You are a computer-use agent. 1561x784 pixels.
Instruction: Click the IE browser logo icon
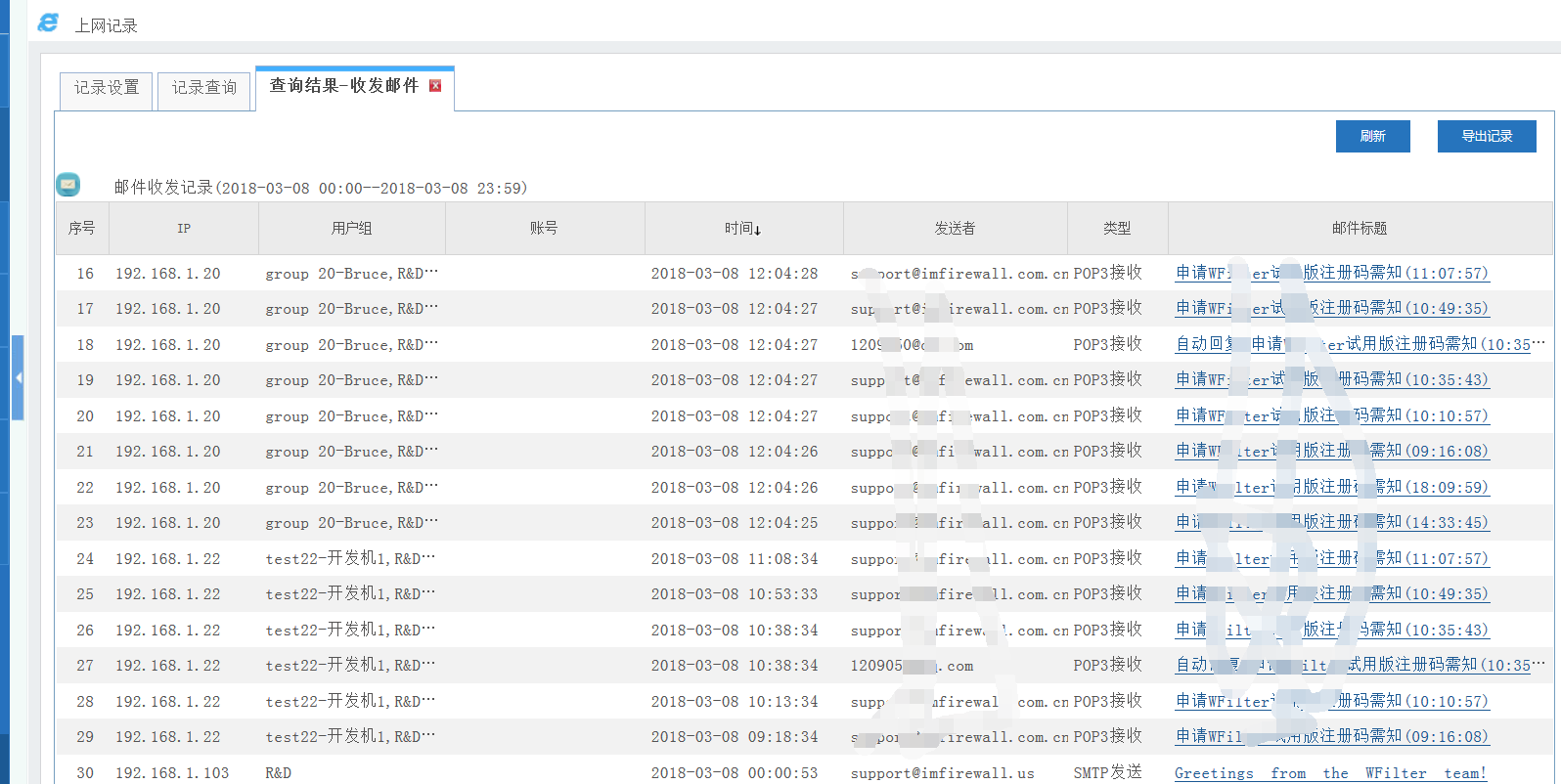[x=48, y=22]
